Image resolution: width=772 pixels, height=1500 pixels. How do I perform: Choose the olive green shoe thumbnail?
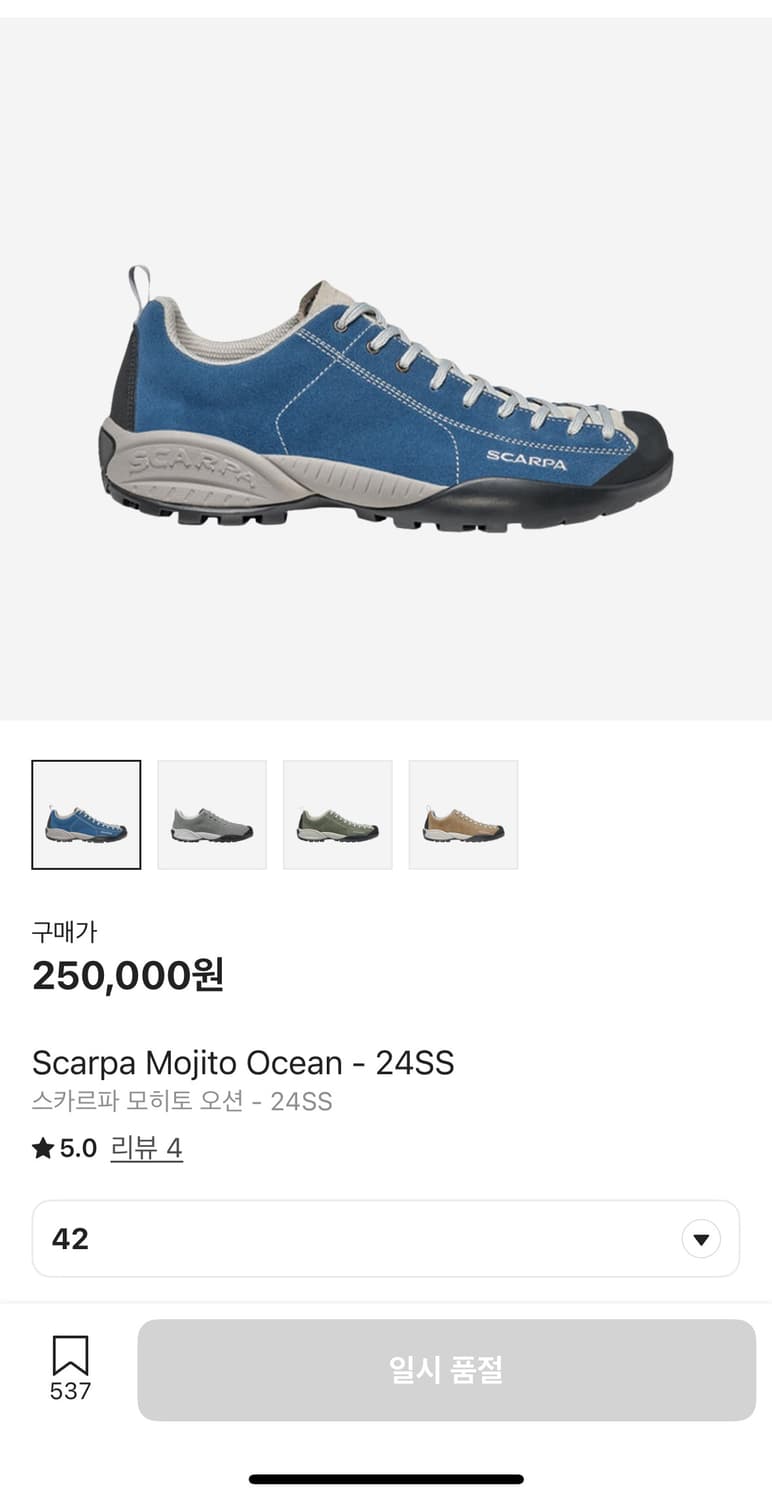point(338,815)
